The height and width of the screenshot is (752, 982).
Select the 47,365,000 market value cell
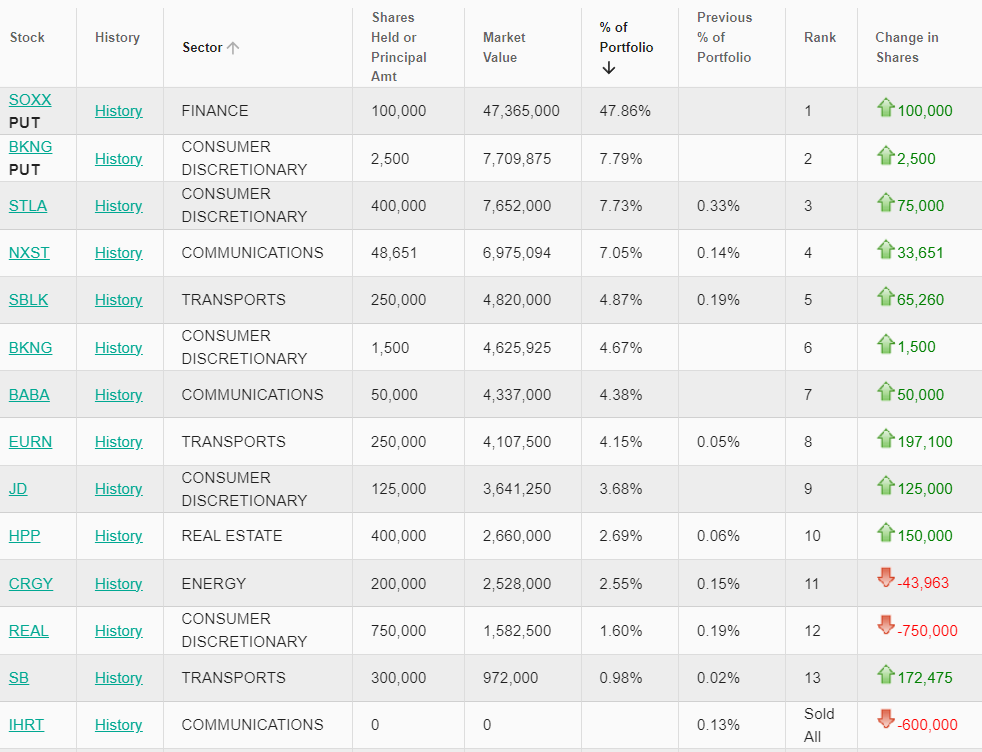[x=521, y=111]
